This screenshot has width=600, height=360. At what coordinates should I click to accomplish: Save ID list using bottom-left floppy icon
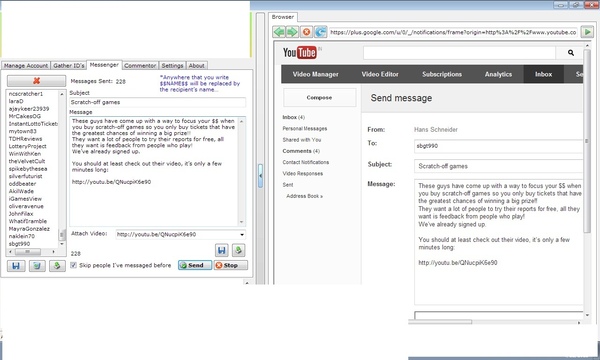pyautogui.click(x=16, y=266)
